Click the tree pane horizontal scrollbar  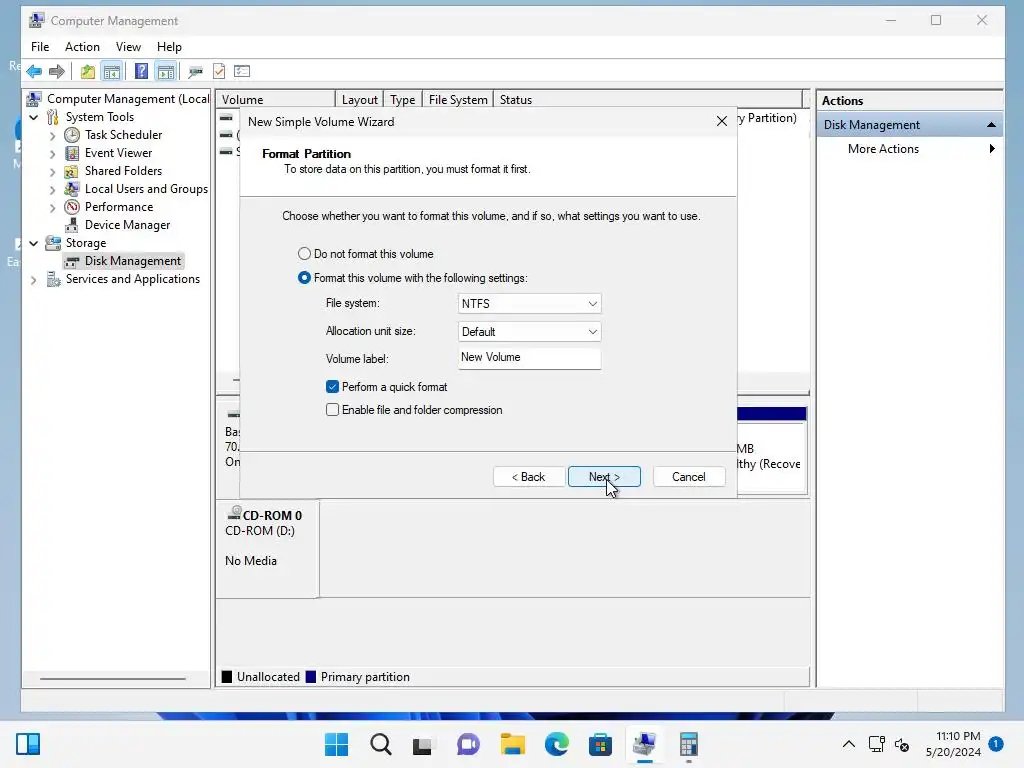[x=113, y=679]
